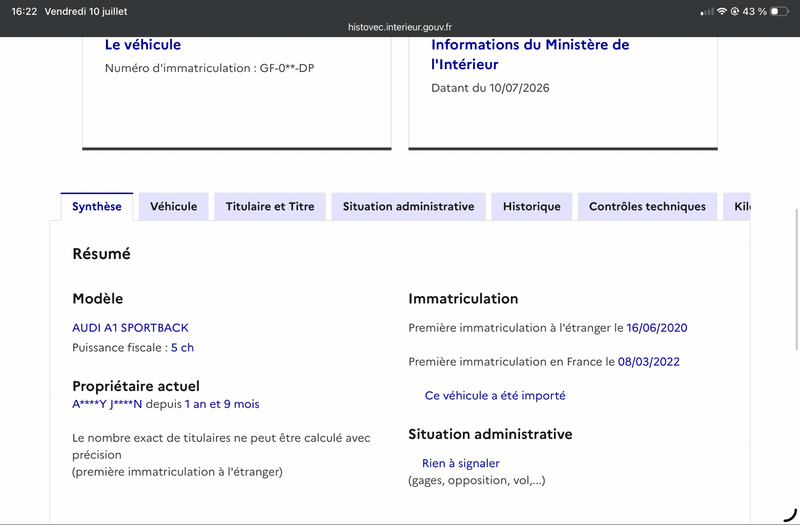Click Informations du Ministère de l'Intérieur heading
The height and width of the screenshot is (525, 800).
[530, 54]
